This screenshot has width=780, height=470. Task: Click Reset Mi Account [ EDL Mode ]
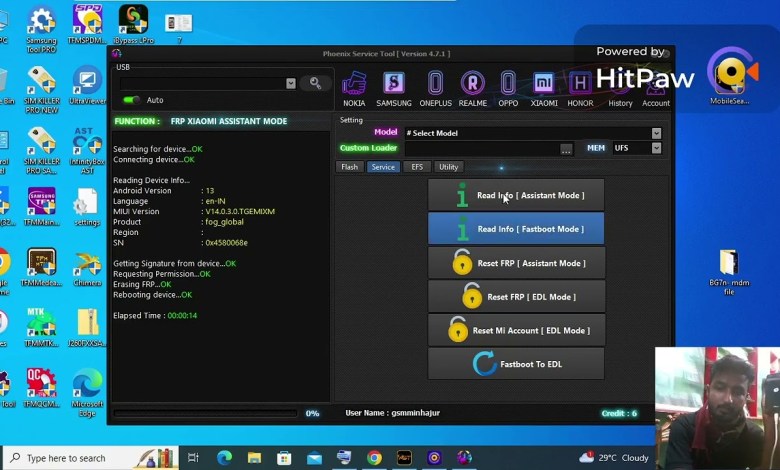(x=516, y=330)
